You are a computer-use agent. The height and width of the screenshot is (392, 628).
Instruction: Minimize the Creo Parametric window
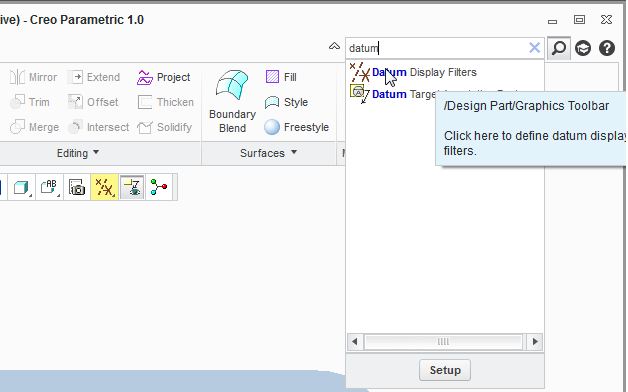(x=553, y=21)
